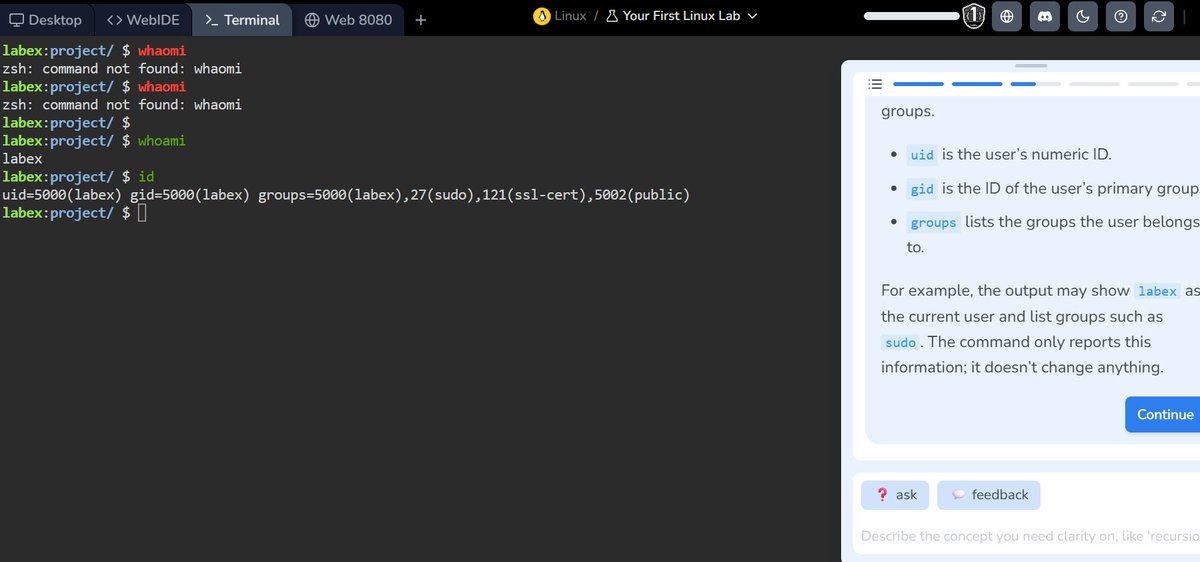This screenshot has width=1200, height=562.
Task: Focus the concept question input field
Action: point(1030,536)
